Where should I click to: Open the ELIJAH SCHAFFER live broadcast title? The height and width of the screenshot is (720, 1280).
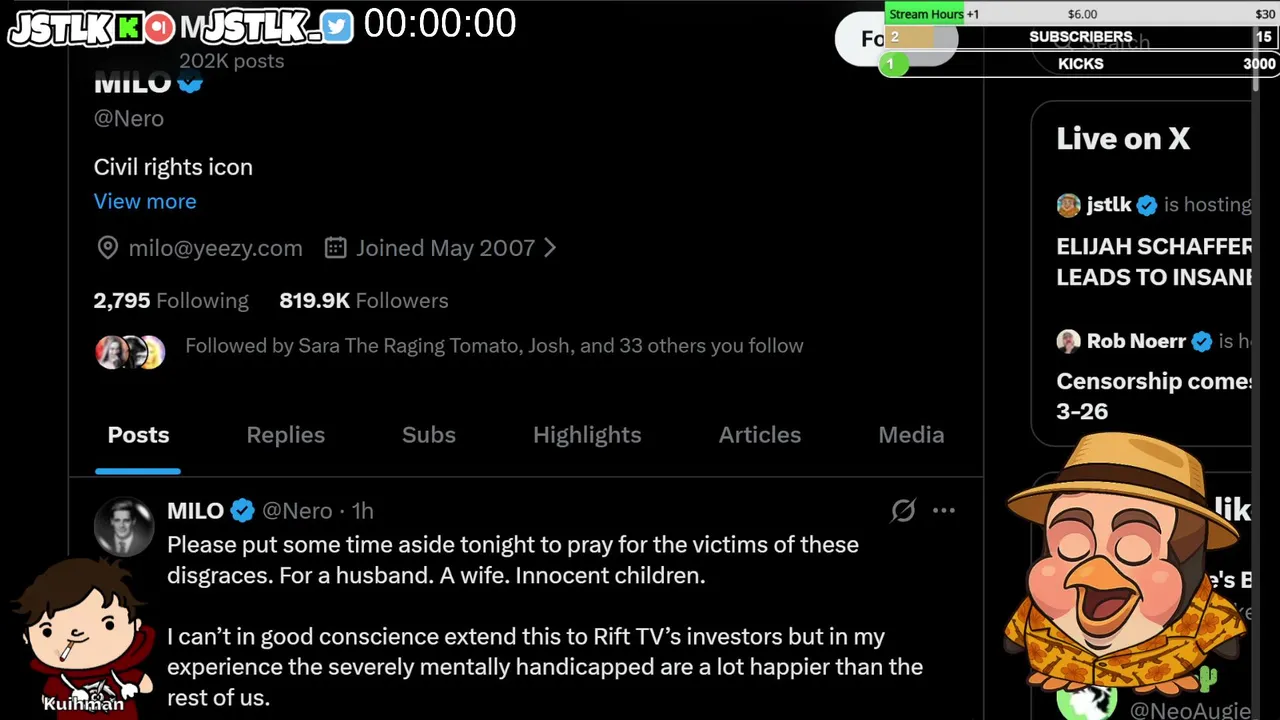(1154, 262)
